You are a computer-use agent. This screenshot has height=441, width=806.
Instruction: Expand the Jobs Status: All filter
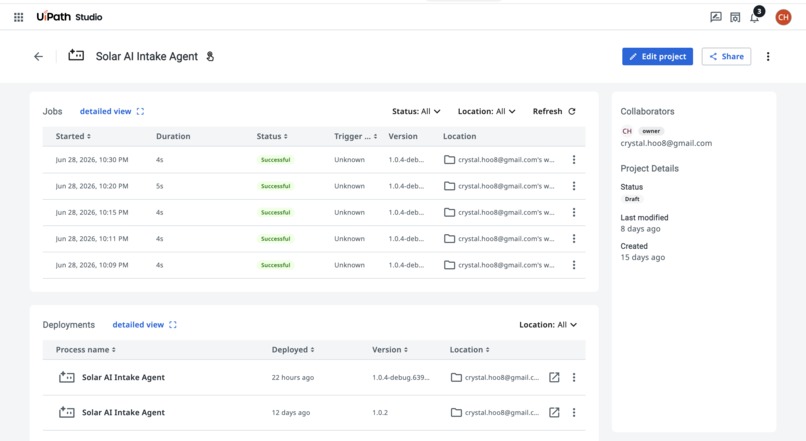[416, 112]
